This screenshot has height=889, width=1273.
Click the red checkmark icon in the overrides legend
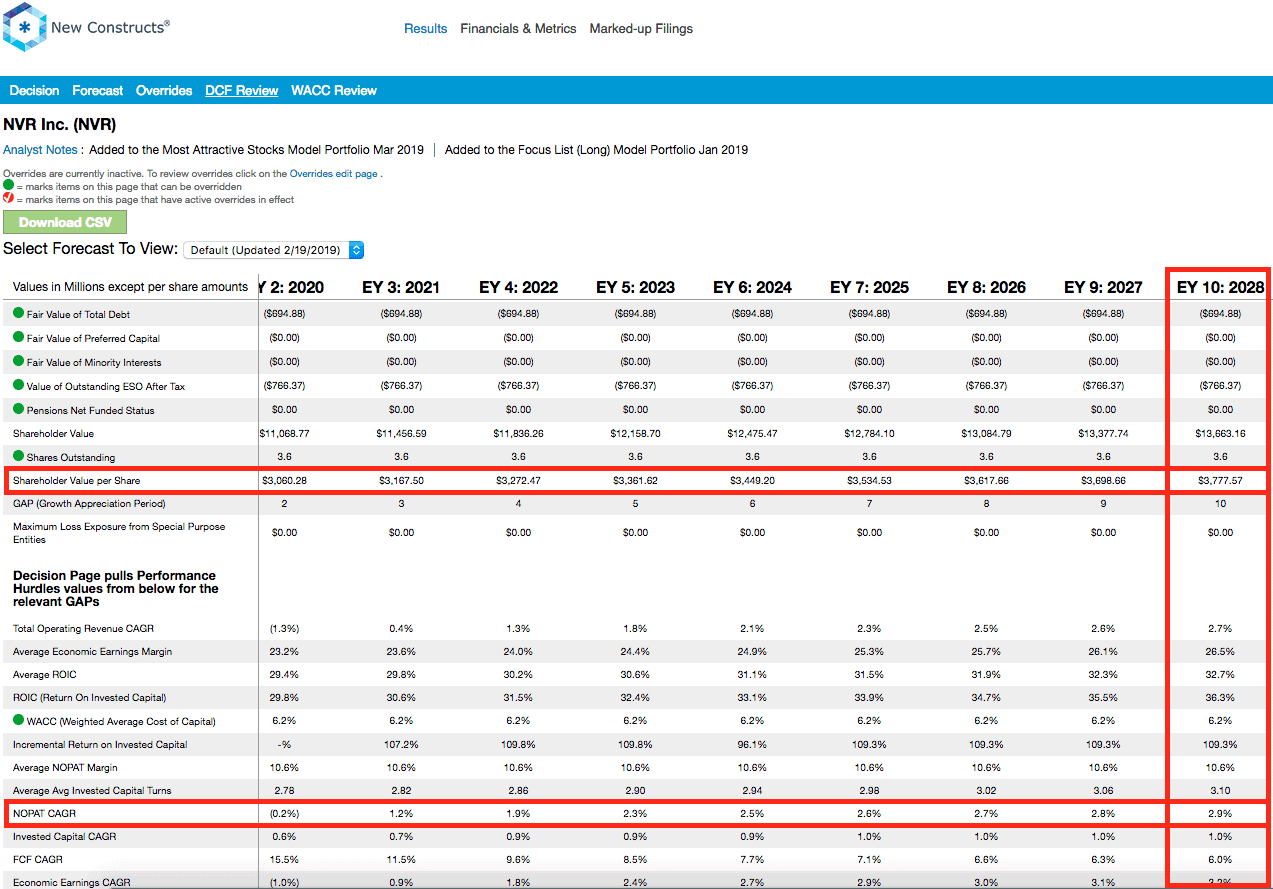click(x=8, y=199)
